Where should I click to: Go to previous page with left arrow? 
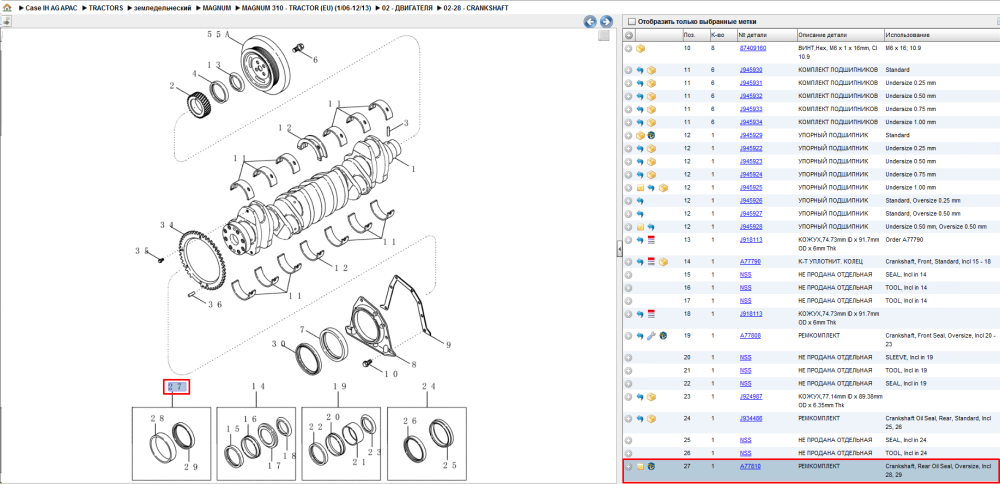[x=591, y=22]
